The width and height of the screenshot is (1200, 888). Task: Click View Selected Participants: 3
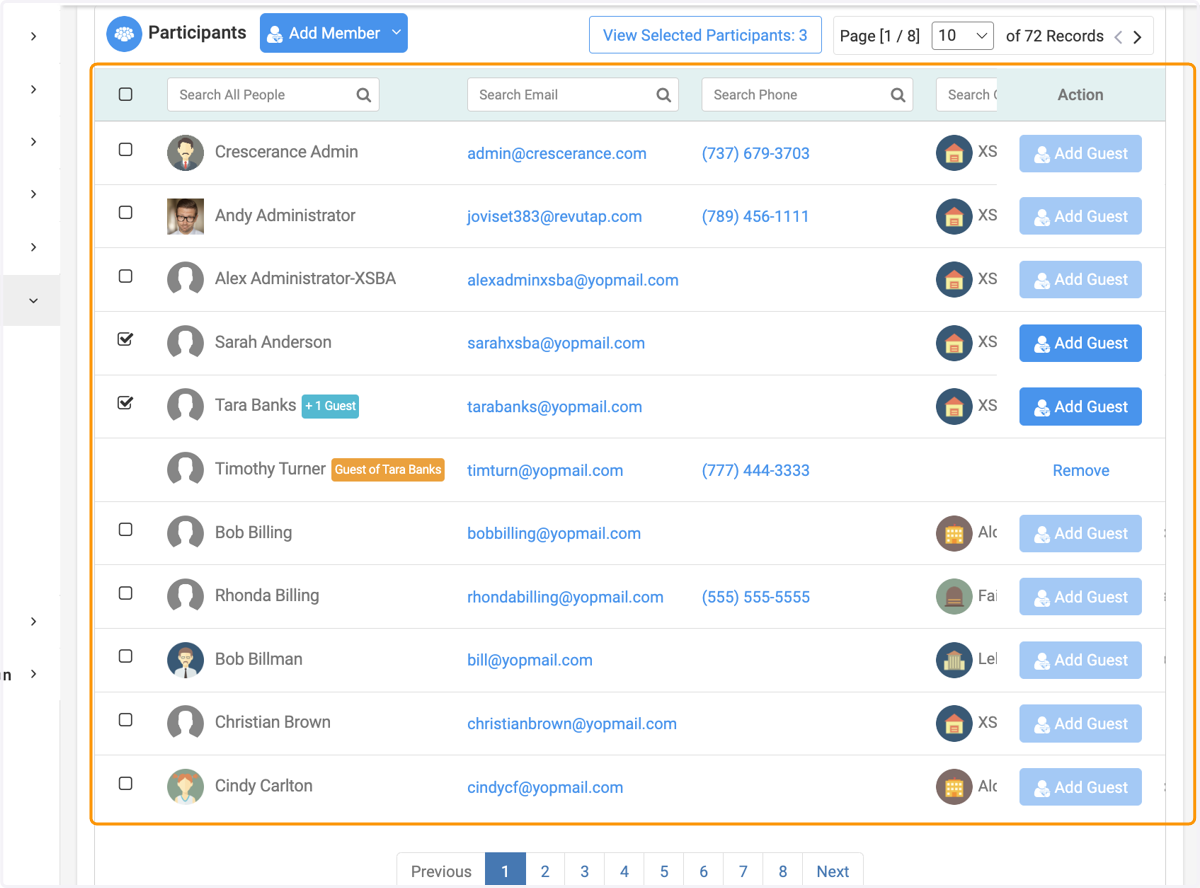click(x=705, y=35)
